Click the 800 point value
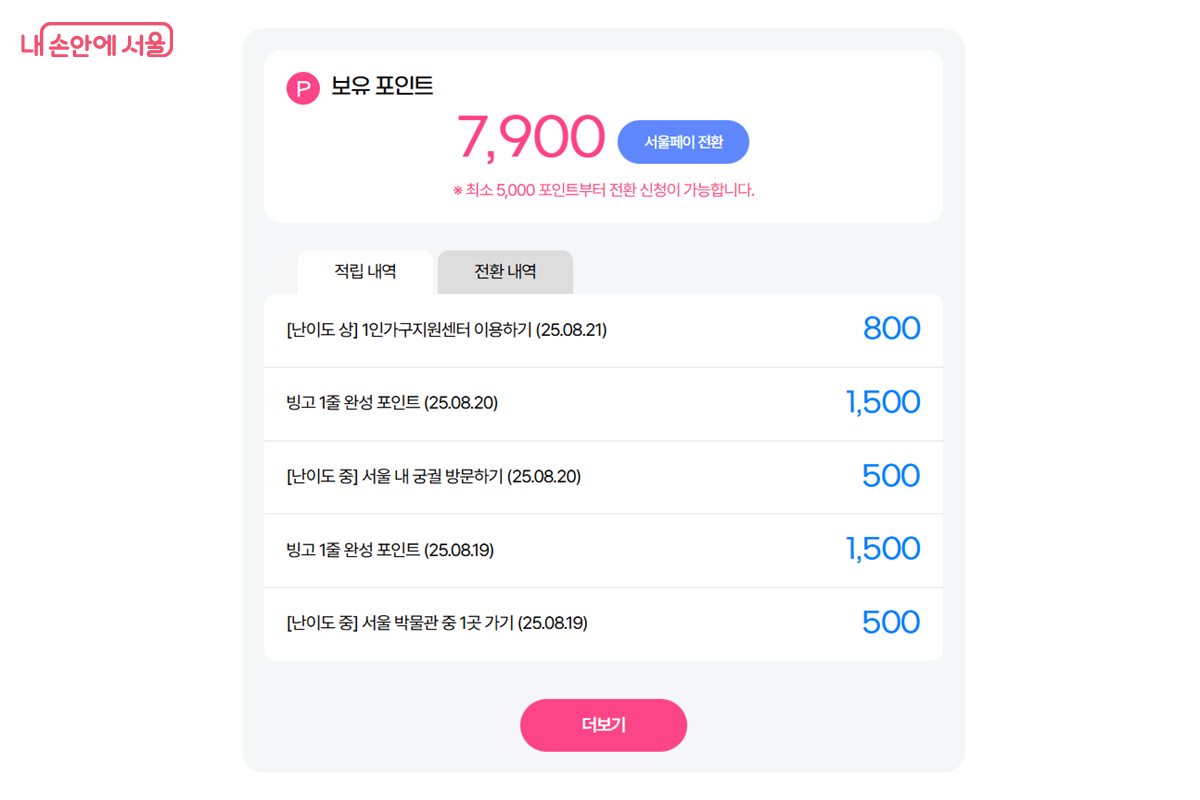The height and width of the screenshot is (800, 1200). coord(890,328)
